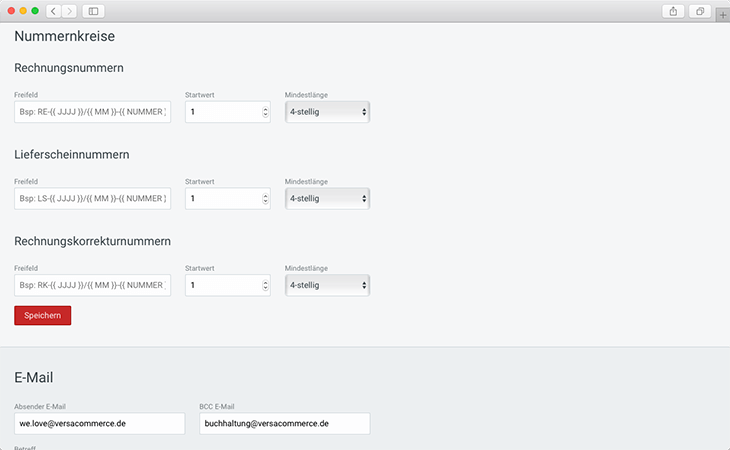Image resolution: width=730 pixels, height=450 pixels.
Task: Adjust Lieferscheinnummern Startwert stepper arrows
Action: (x=265, y=199)
